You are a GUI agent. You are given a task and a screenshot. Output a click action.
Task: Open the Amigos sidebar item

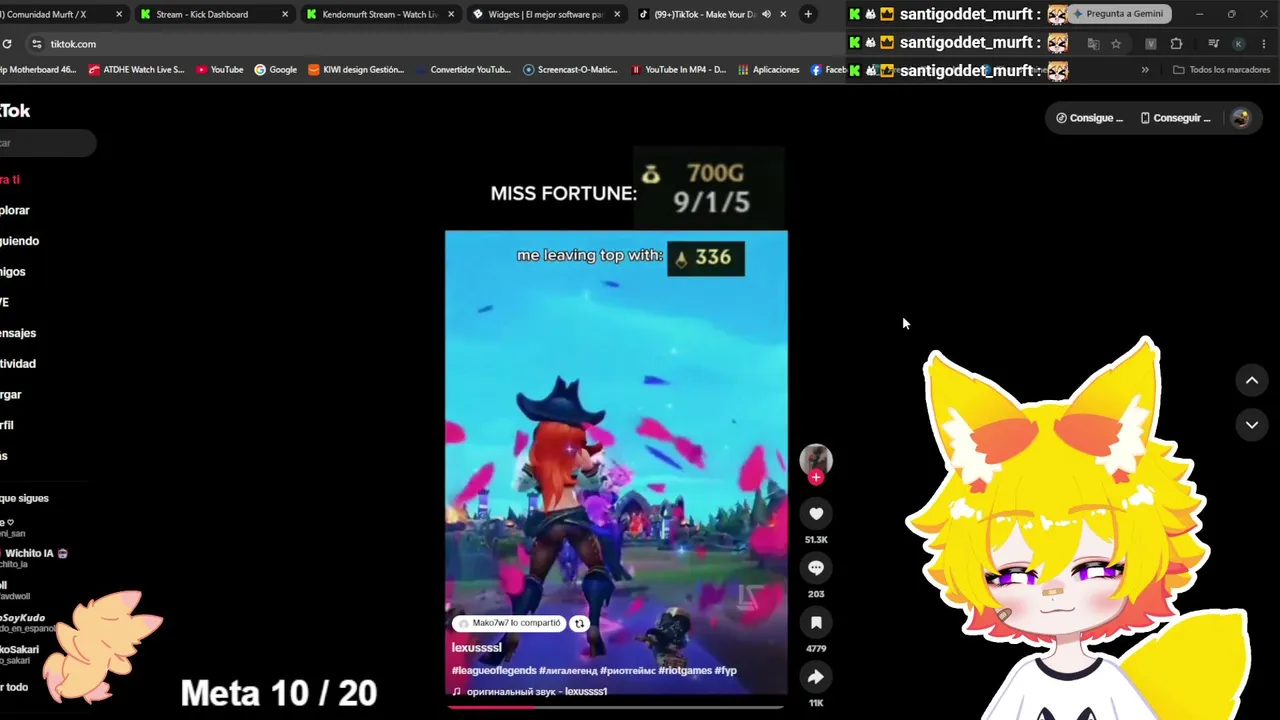coord(13,272)
